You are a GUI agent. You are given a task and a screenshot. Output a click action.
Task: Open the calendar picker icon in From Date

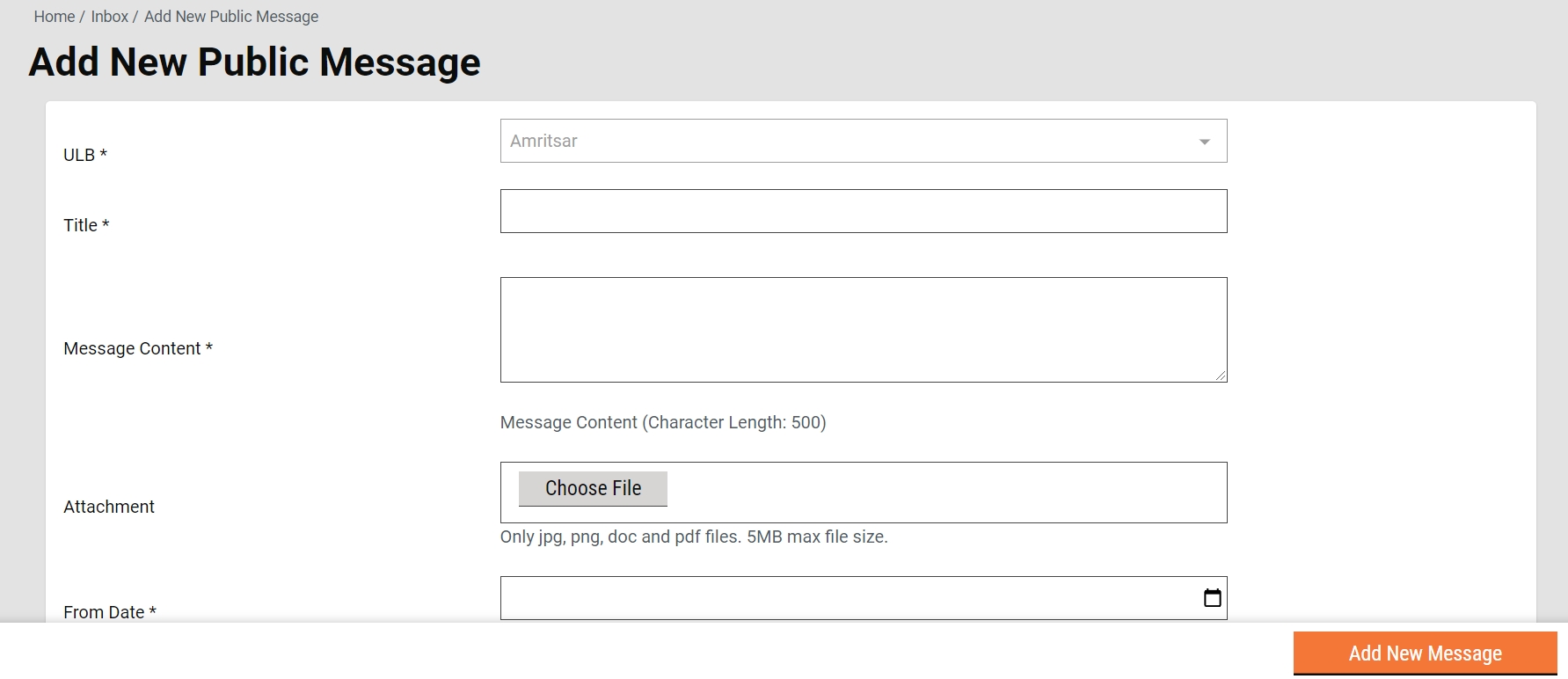1212,598
